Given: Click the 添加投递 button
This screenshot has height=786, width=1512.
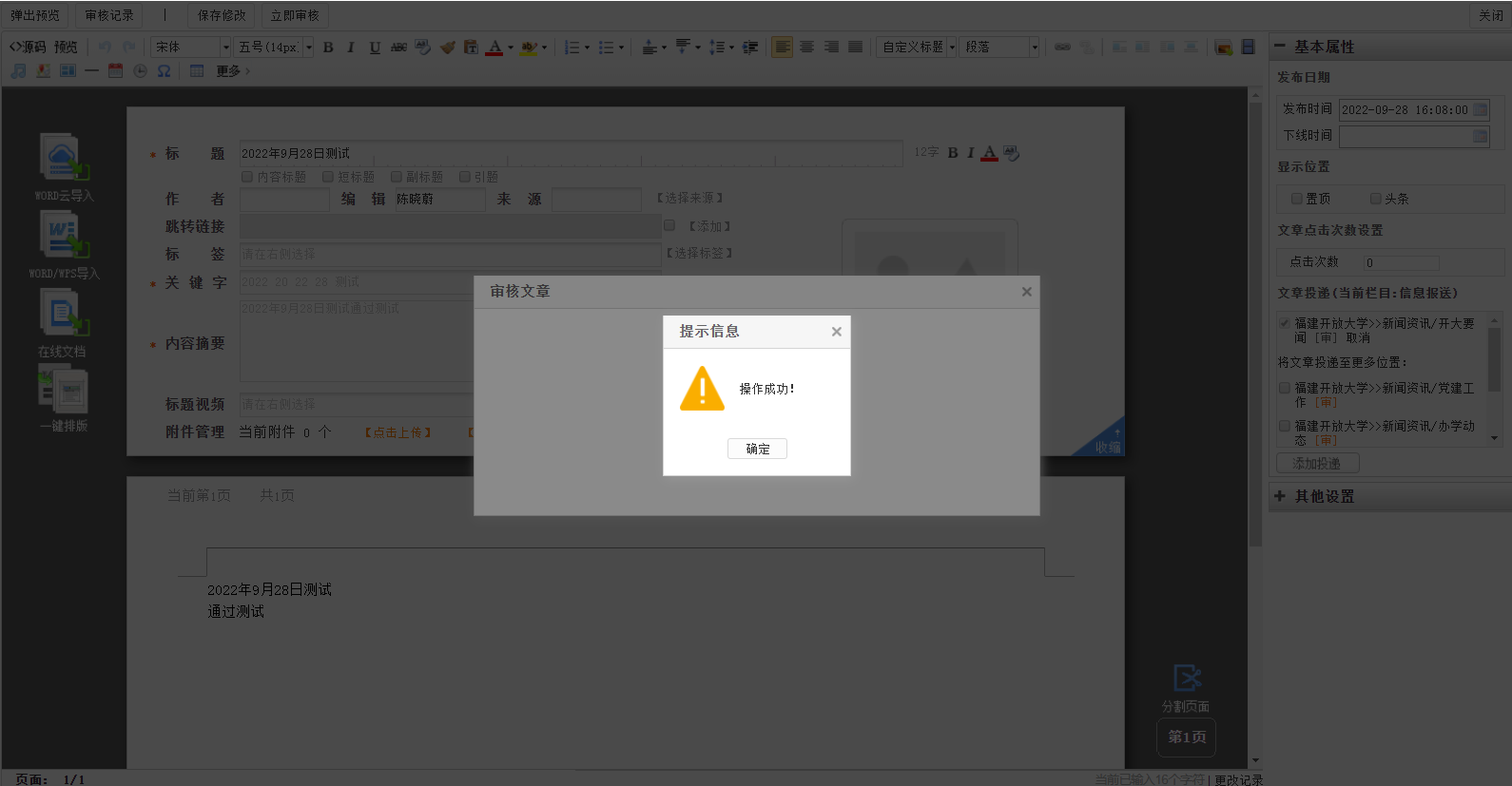Looking at the screenshot, I should coord(1317,463).
